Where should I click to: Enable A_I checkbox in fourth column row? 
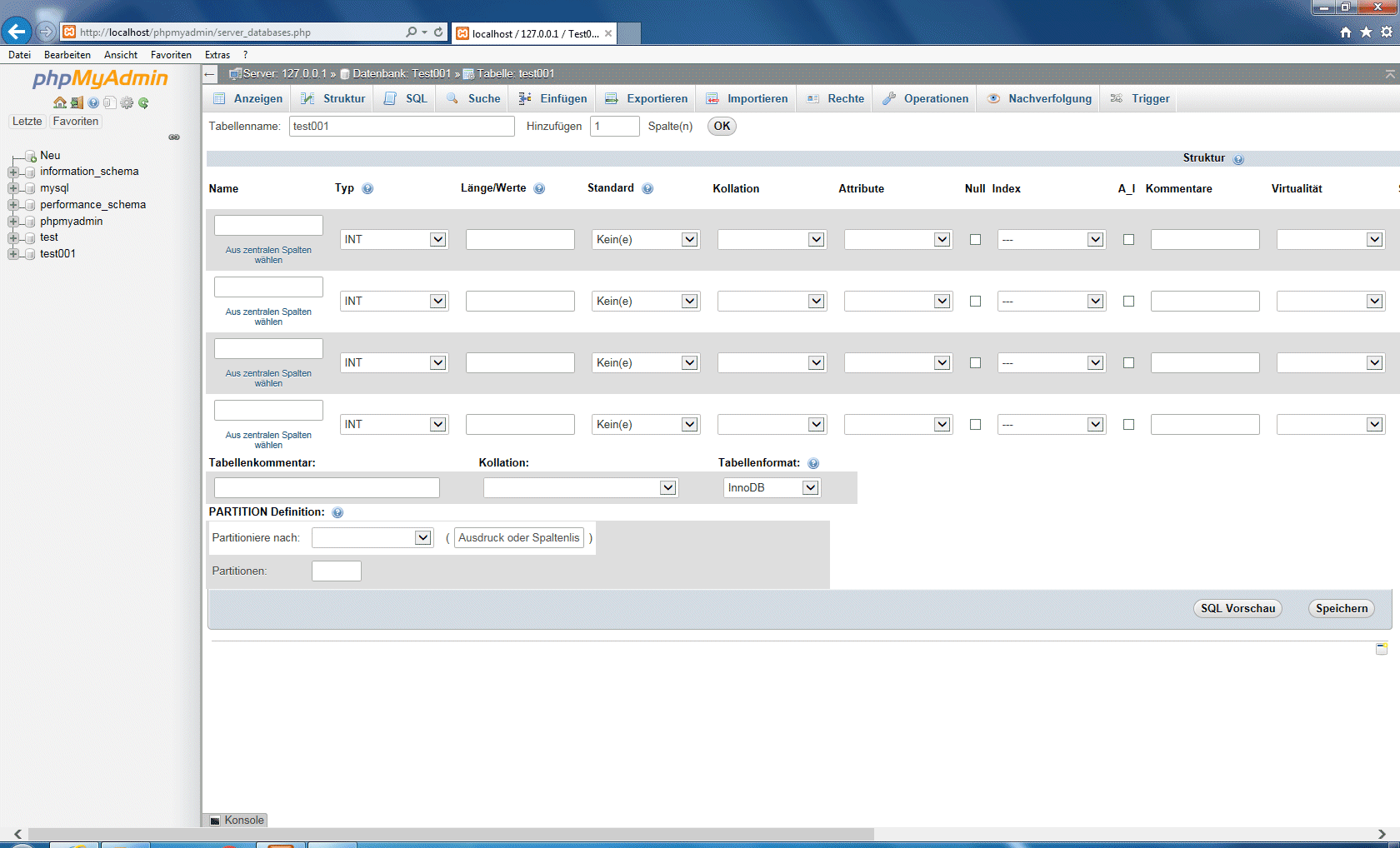click(x=1128, y=425)
